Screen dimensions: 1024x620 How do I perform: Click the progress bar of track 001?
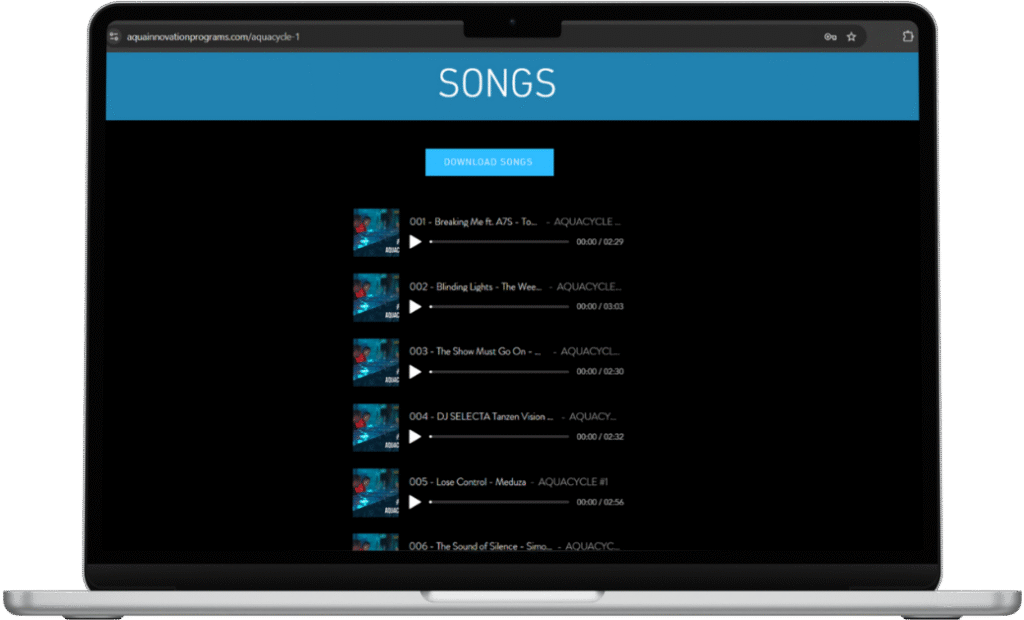[499, 242]
